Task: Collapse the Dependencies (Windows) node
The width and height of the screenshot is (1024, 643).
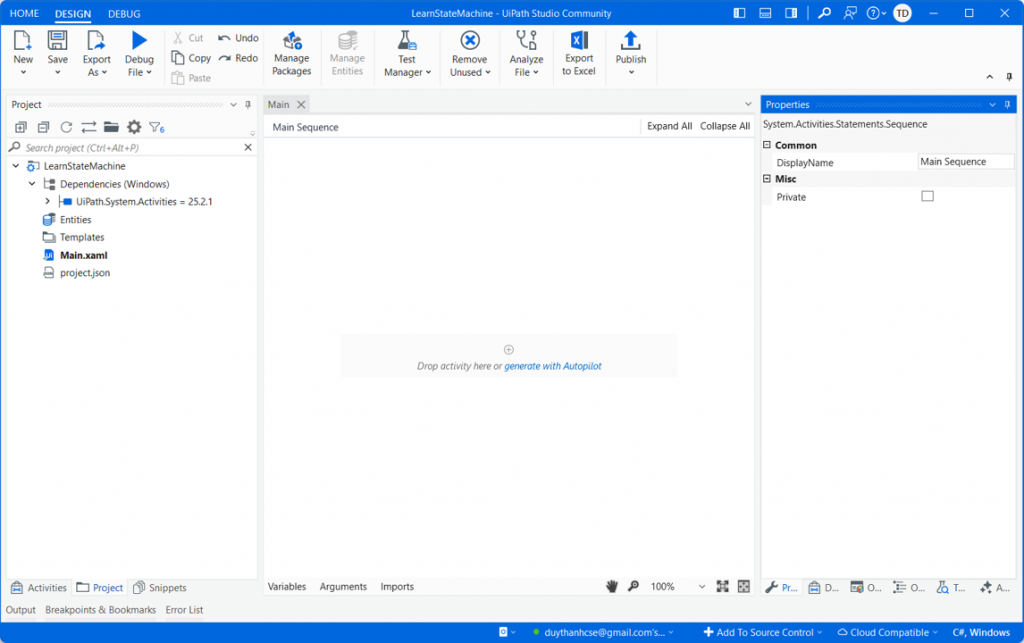Action: click(x=31, y=184)
